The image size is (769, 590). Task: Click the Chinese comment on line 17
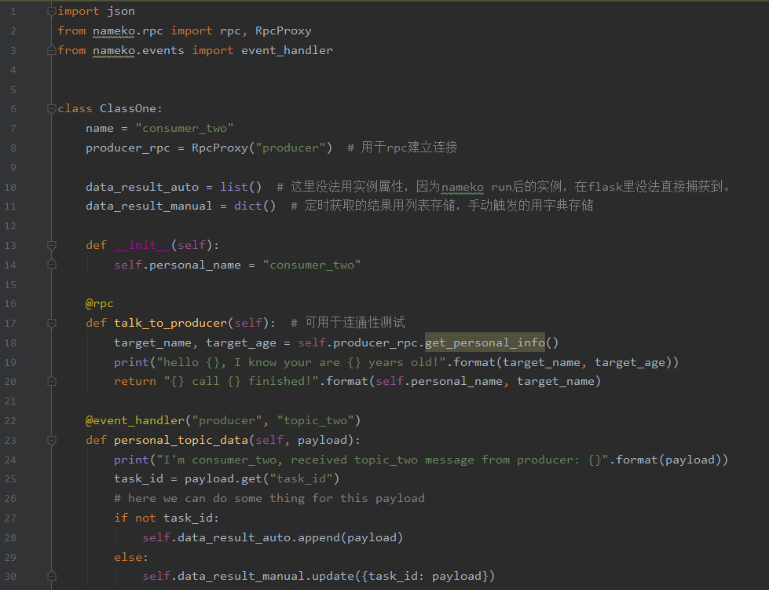pos(348,322)
